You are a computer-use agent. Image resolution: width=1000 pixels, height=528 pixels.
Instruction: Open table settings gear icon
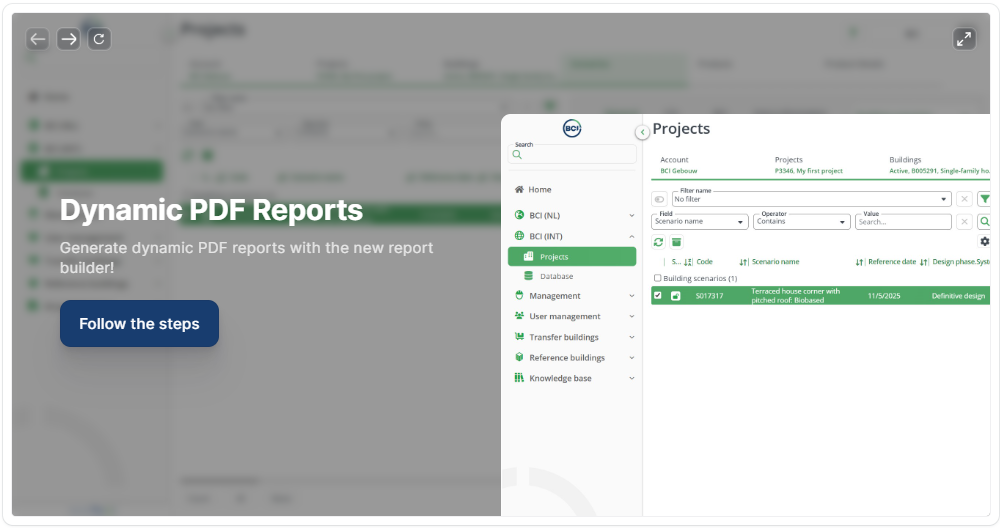[x=985, y=241]
